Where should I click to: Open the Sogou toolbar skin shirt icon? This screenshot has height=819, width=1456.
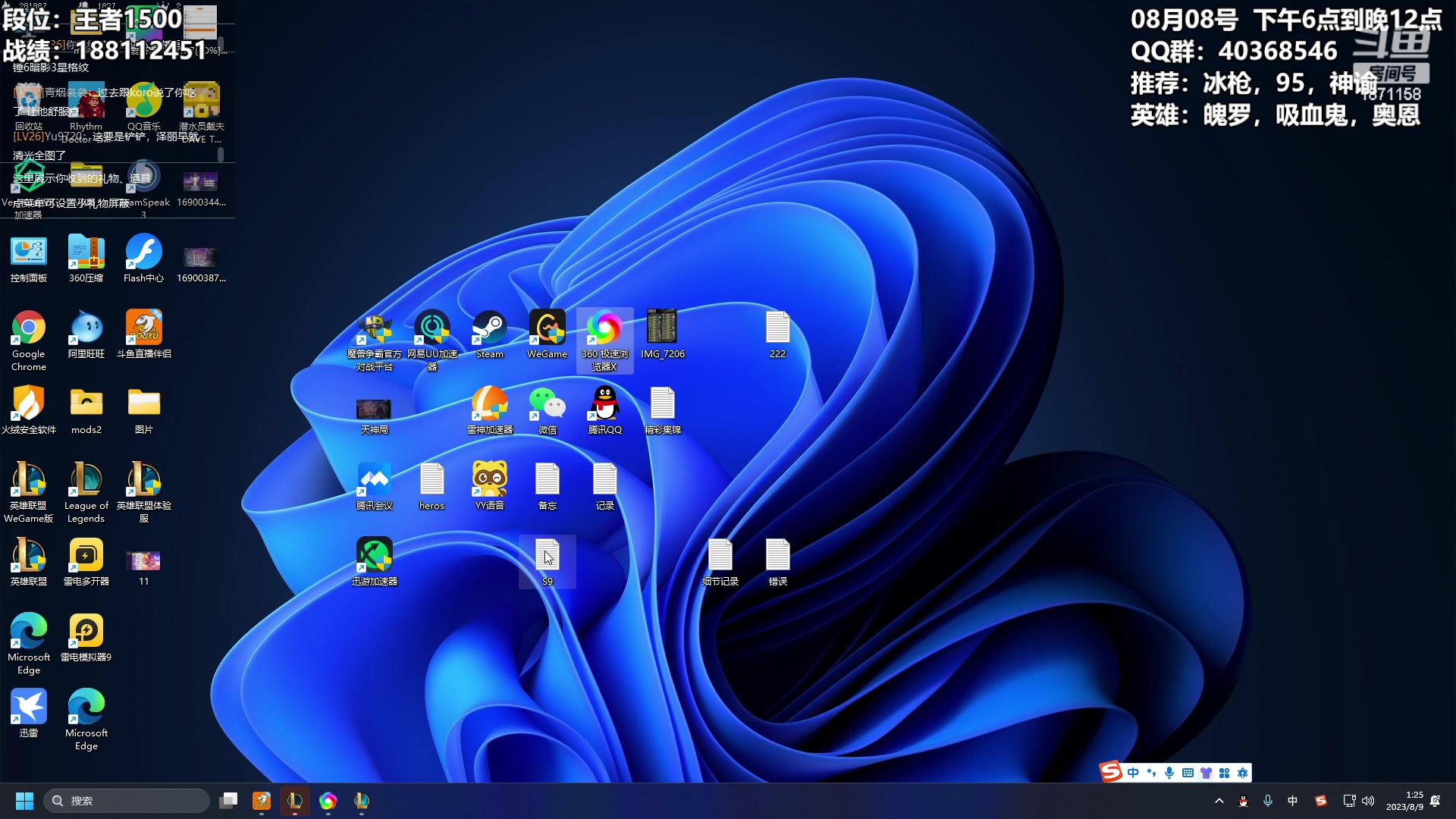tap(1206, 773)
